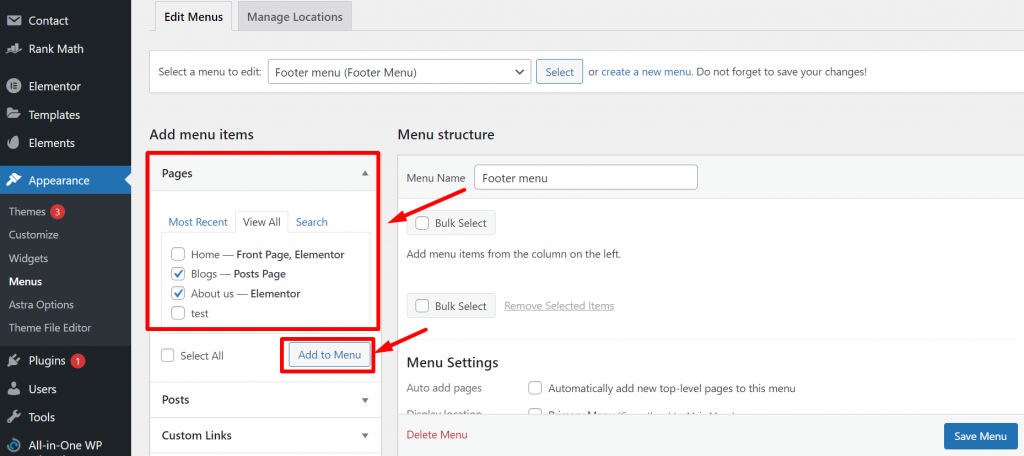Open the Customize submenu item
Viewport: 1024px width, 456px height.
(33, 235)
